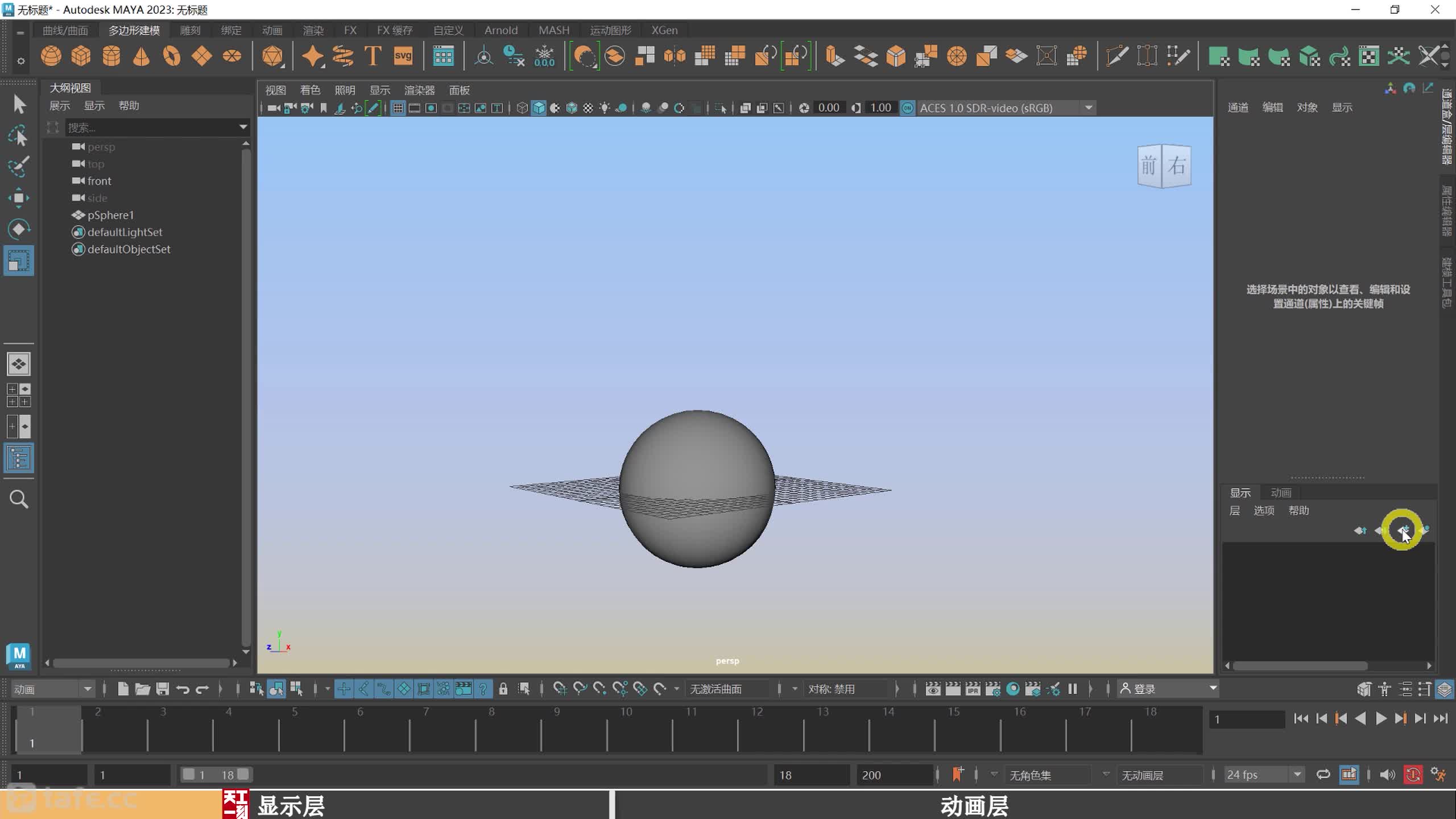Open the channel box 通道 menu
This screenshot has height=819, width=1456.
(x=1238, y=107)
